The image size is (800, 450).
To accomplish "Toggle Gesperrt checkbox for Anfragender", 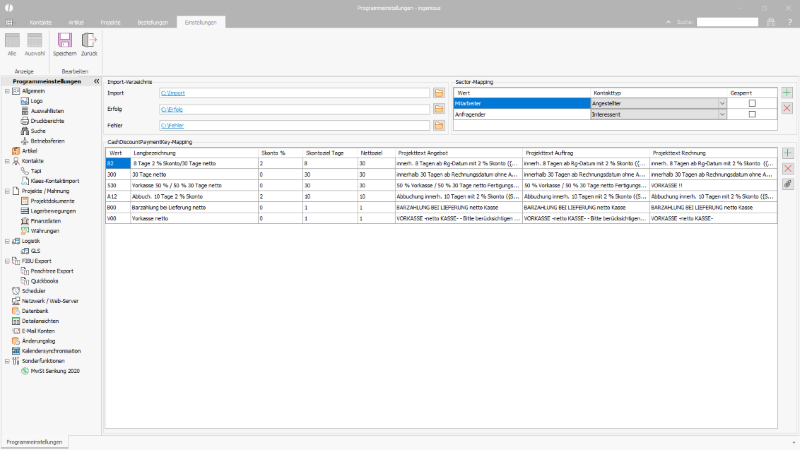I will point(752,114).
